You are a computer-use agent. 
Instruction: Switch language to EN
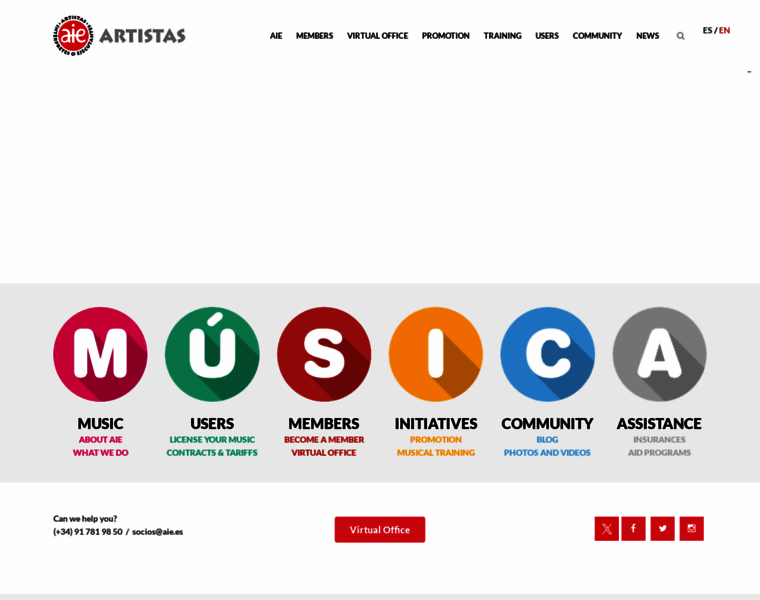point(724,31)
